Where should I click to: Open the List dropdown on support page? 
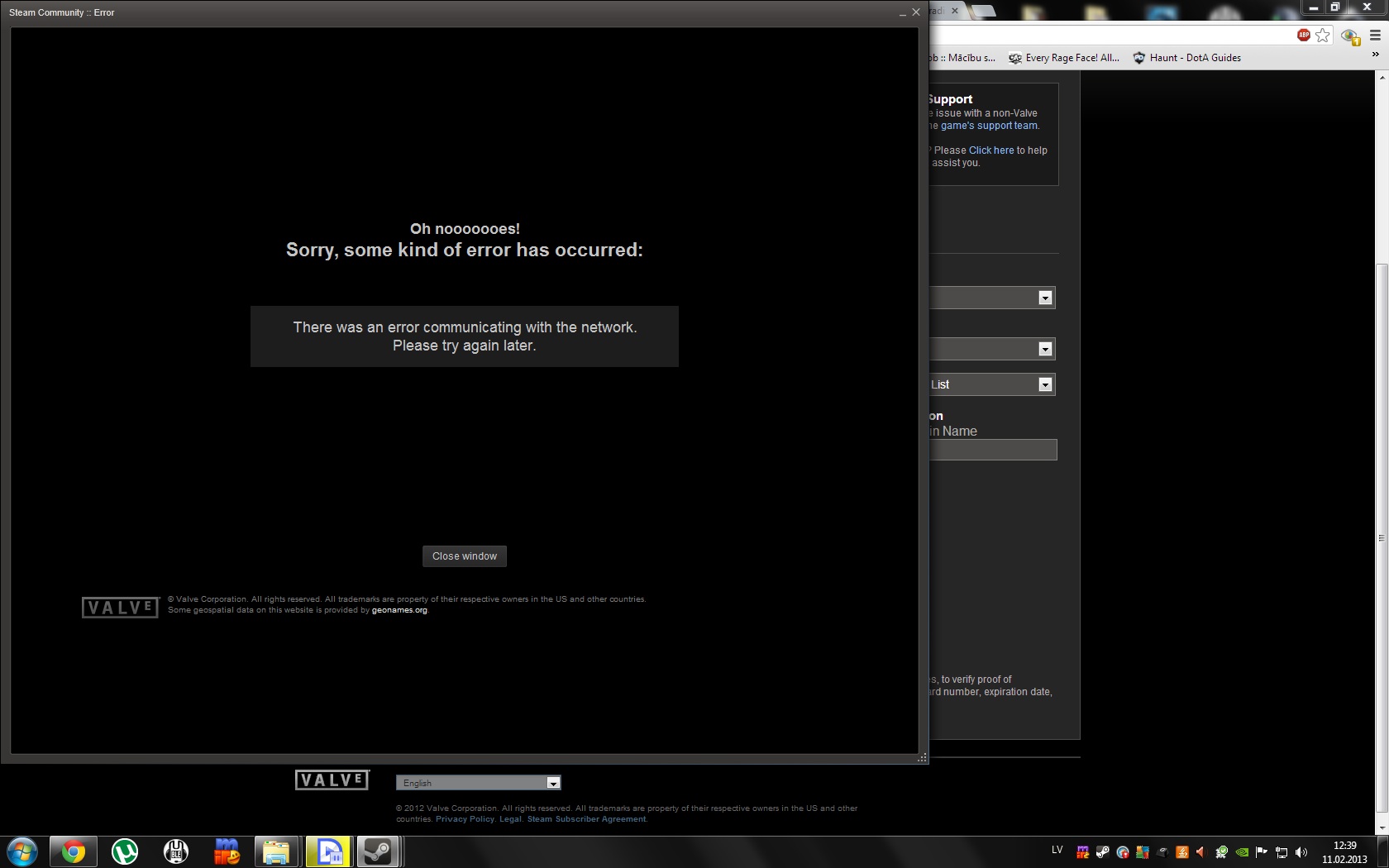[x=1045, y=384]
